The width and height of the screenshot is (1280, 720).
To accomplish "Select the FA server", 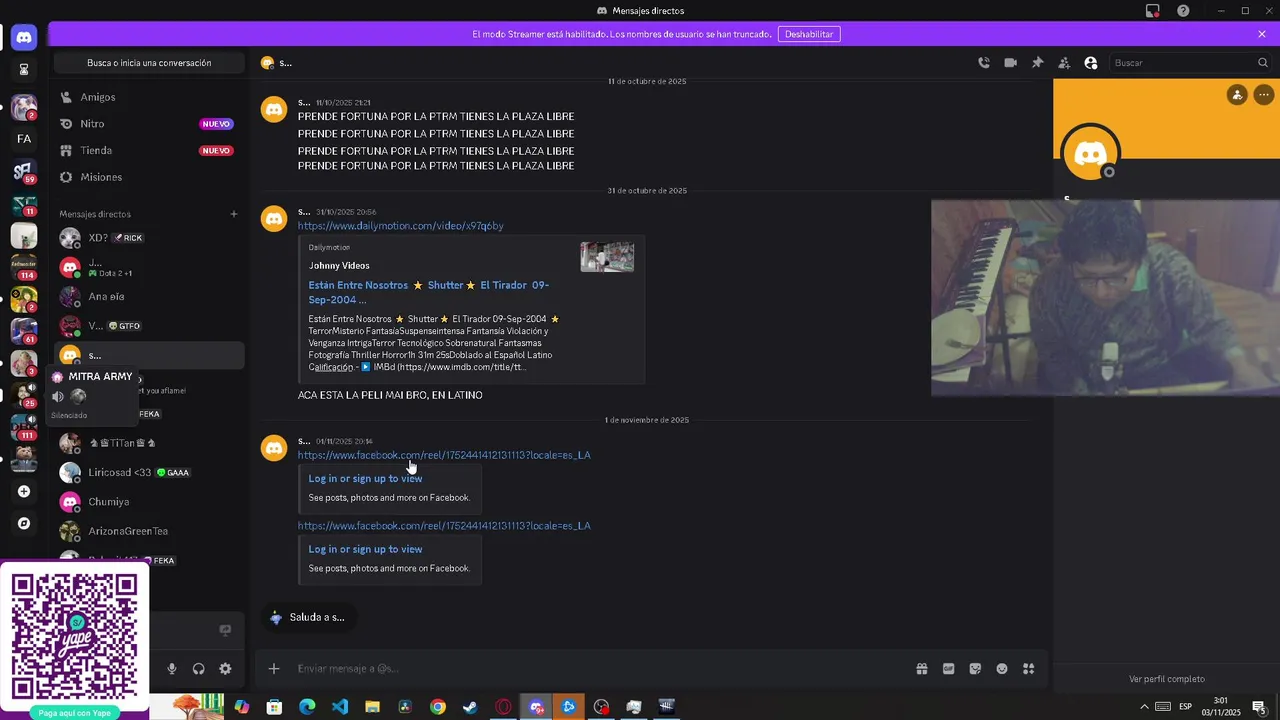I will [x=24, y=139].
